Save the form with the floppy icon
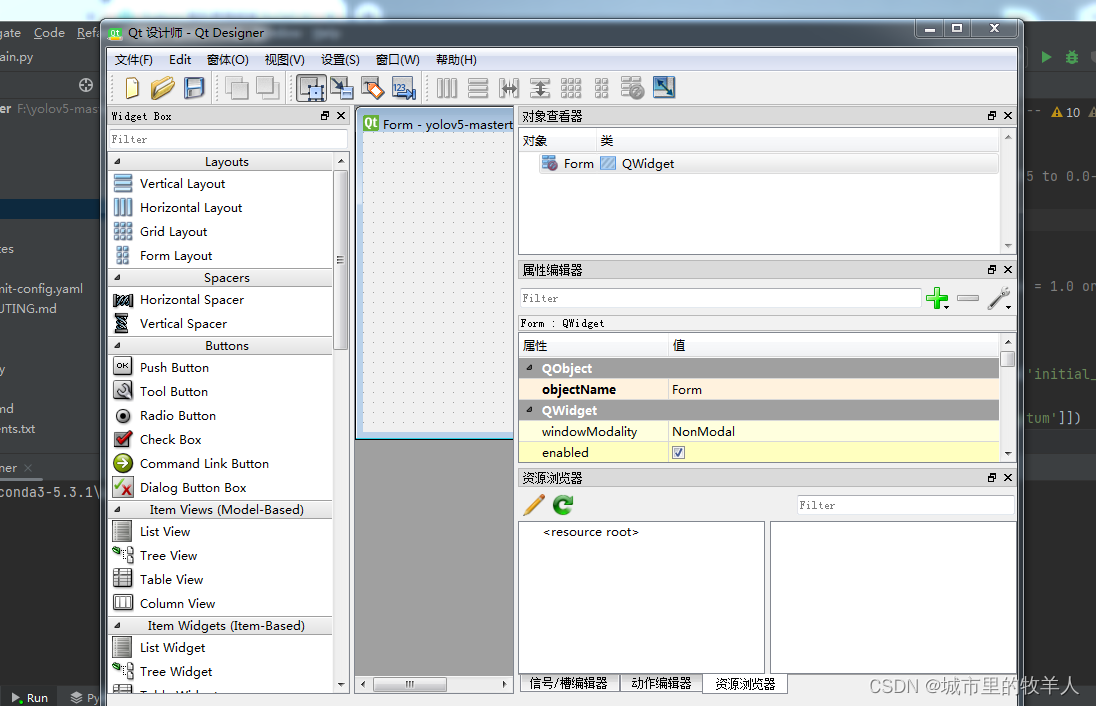Viewport: 1096px width, 706px height. [194, 88]
